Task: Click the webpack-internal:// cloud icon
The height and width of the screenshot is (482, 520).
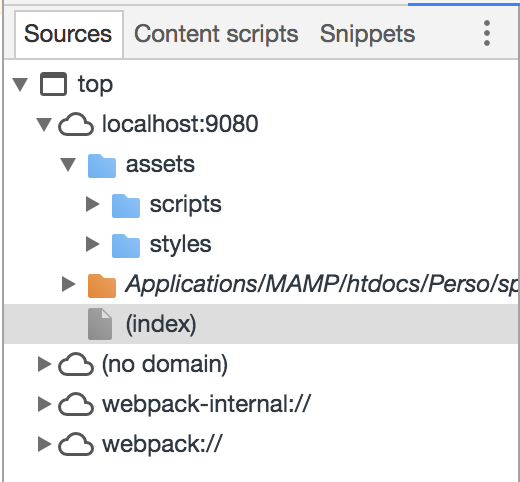Action: pyautogui.click(x=76, y=404)
